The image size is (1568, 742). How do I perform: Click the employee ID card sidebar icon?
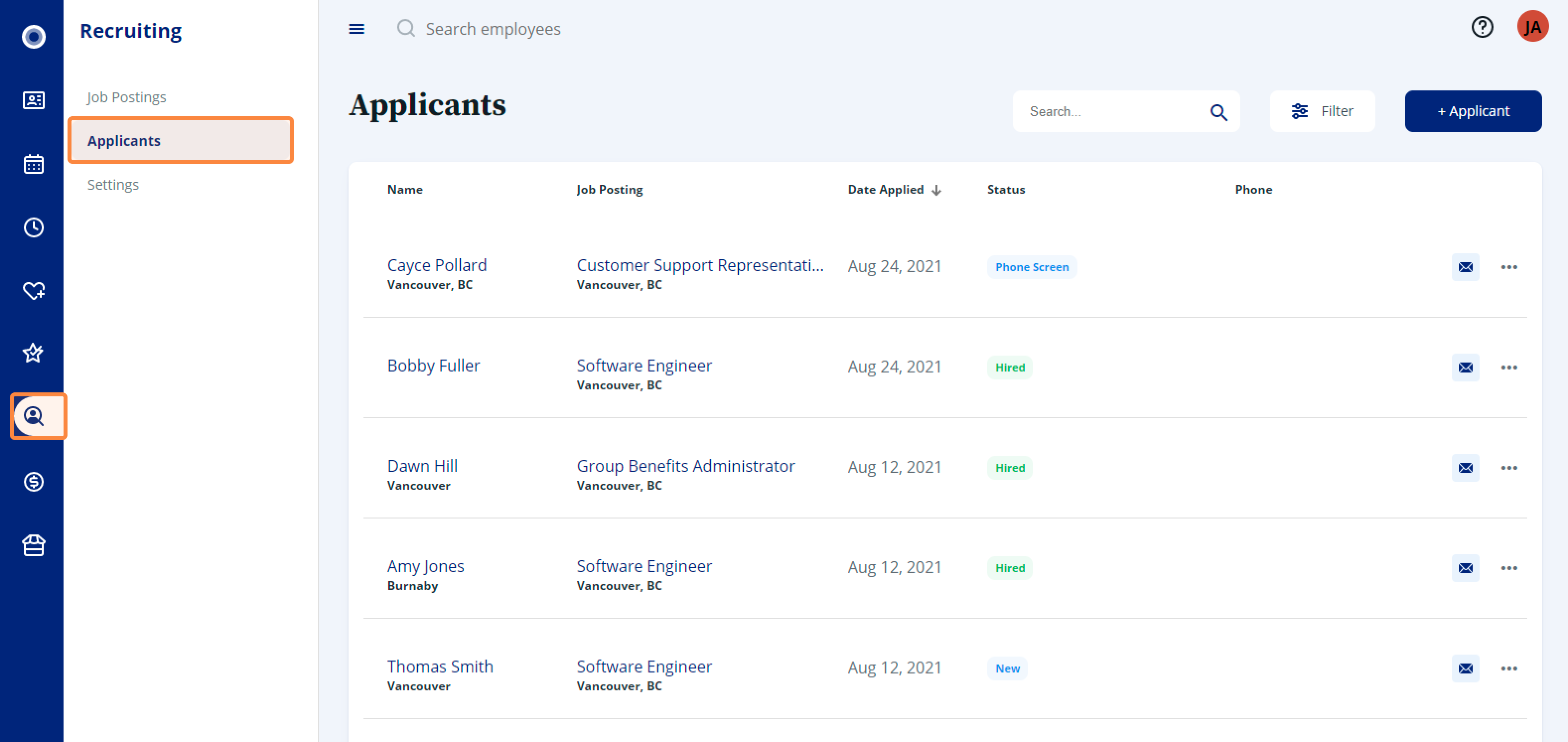coord(33,100)
